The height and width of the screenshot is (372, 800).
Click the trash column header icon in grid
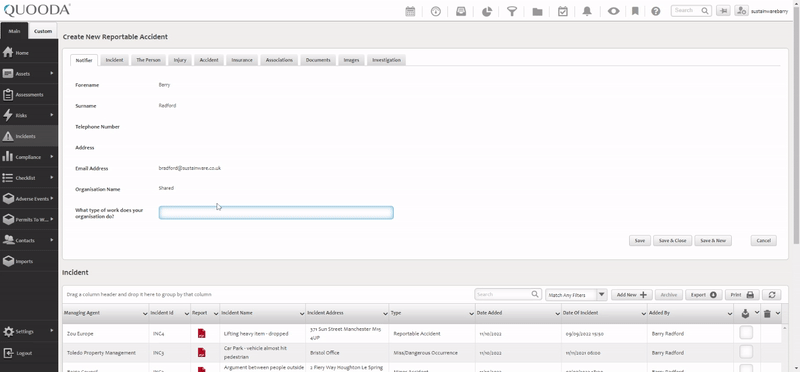click(767, 314)
